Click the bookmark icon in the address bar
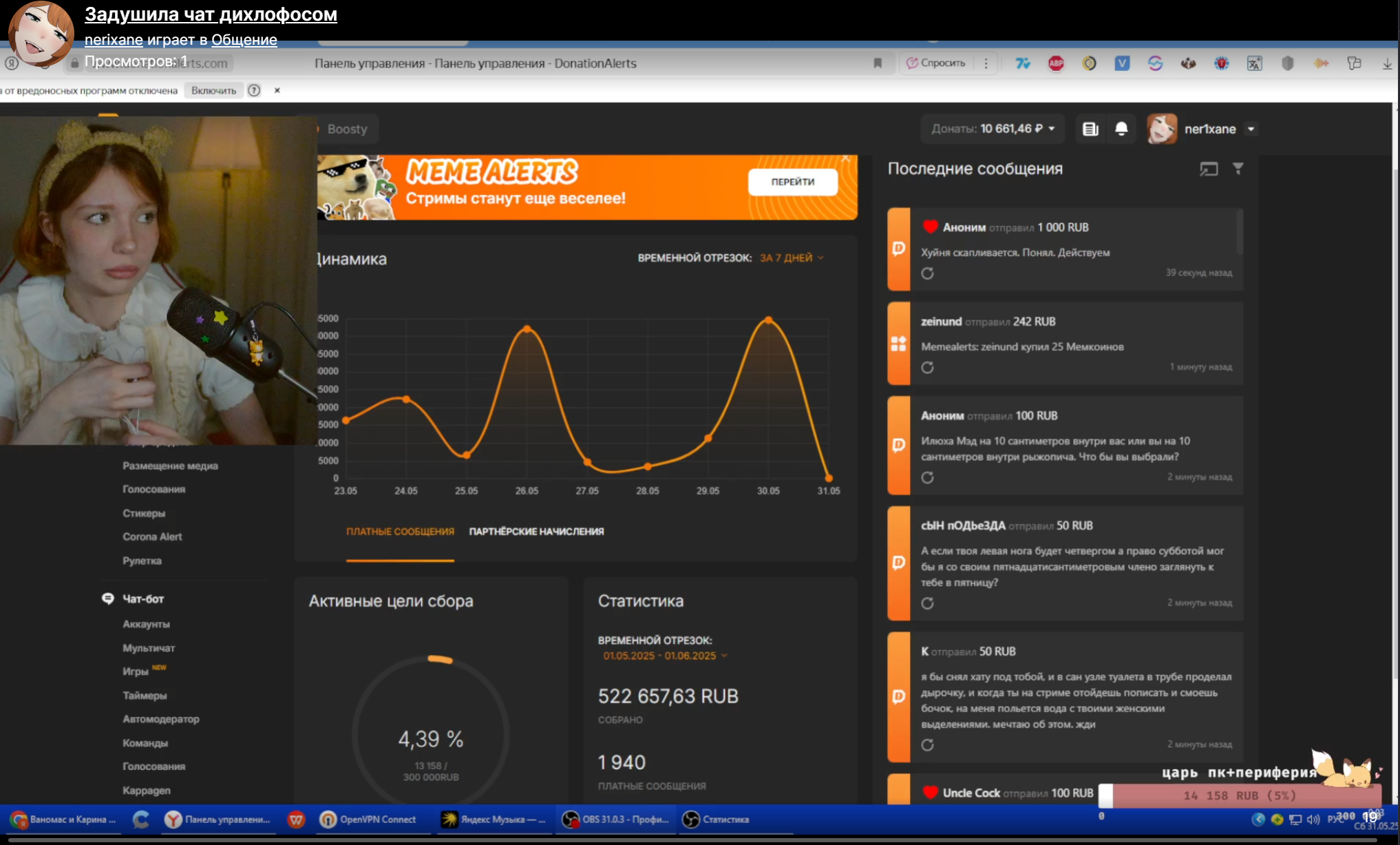 878,63
